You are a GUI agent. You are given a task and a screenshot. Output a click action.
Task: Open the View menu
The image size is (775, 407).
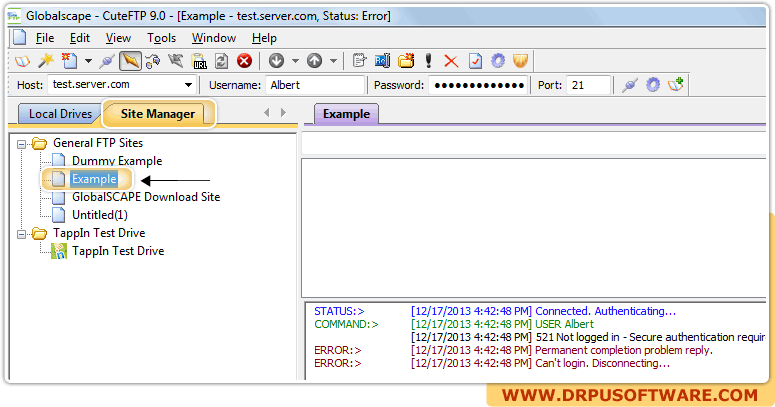(118, 38)
